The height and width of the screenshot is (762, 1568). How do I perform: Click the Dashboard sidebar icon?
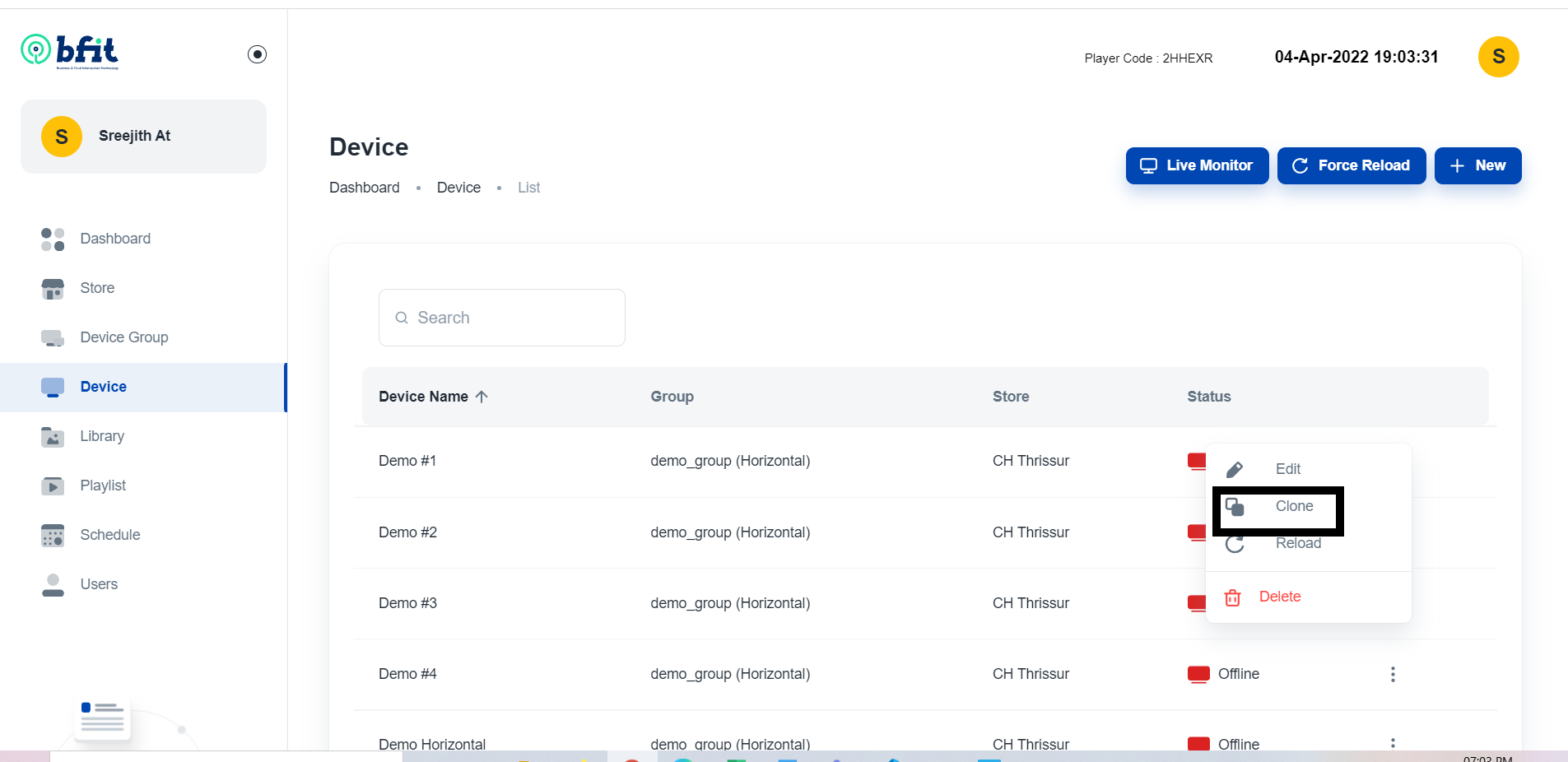click(x=53, y=239)
